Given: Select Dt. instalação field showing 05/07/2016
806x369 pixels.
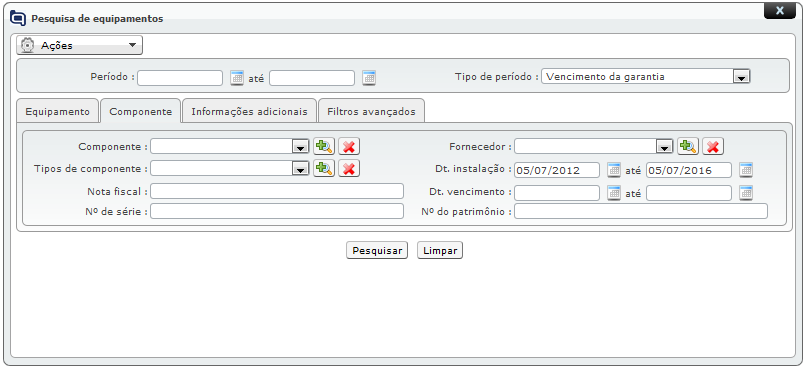Looking at the screenshot, I should coord(689,170).
